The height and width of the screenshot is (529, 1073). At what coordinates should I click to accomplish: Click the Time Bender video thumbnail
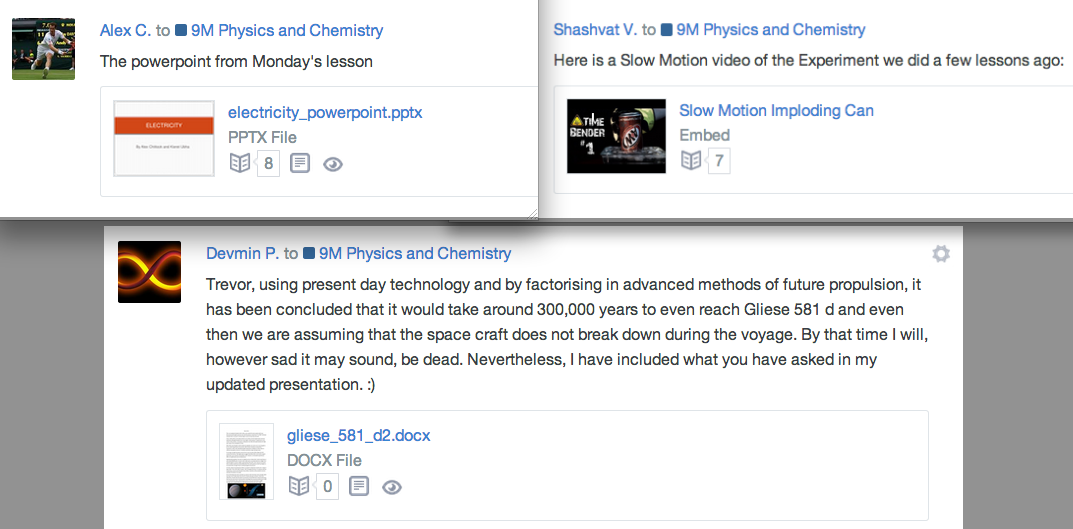pos(616,135)
